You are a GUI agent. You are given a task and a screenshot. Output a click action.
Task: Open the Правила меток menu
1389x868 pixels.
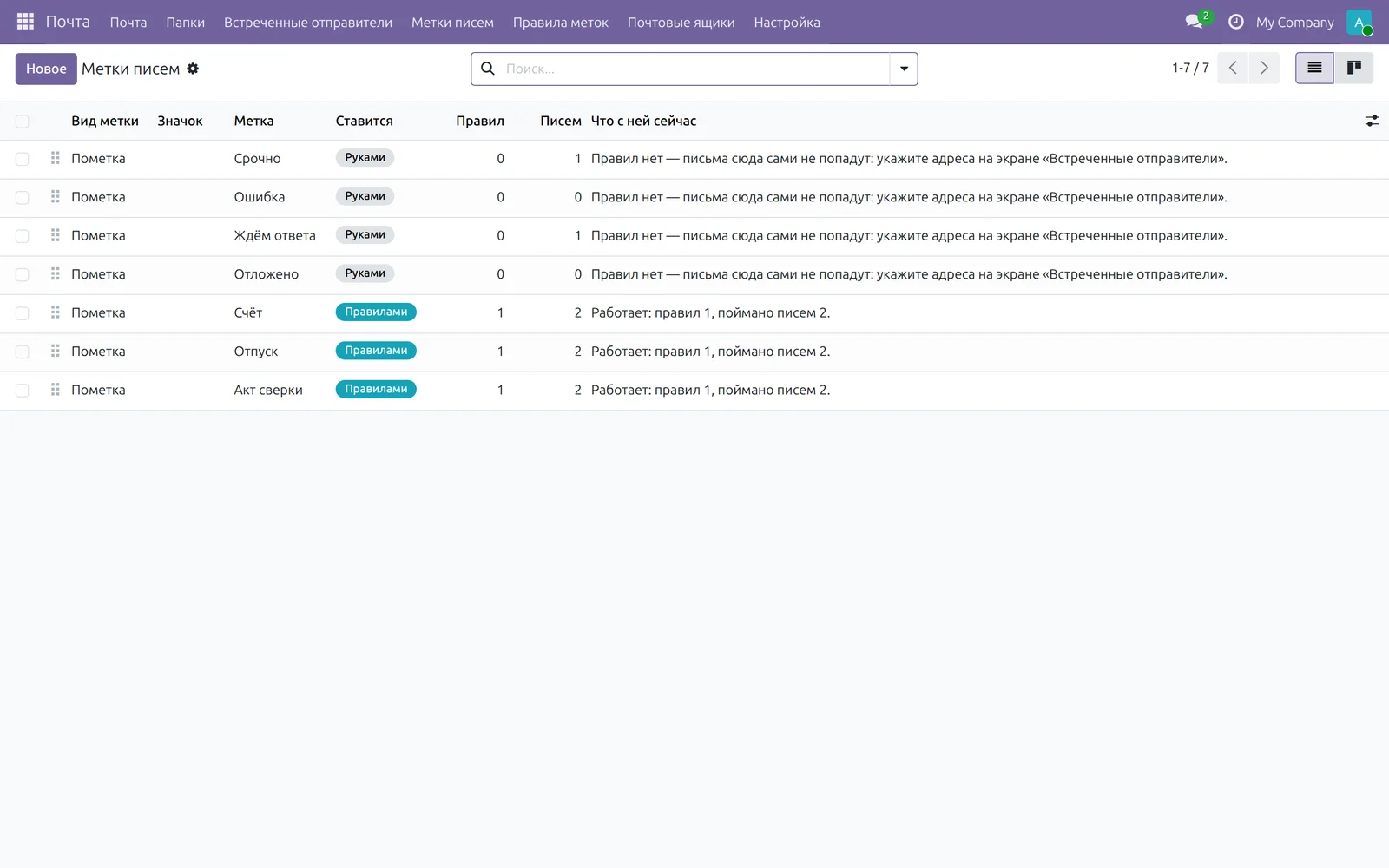(560, 23)
